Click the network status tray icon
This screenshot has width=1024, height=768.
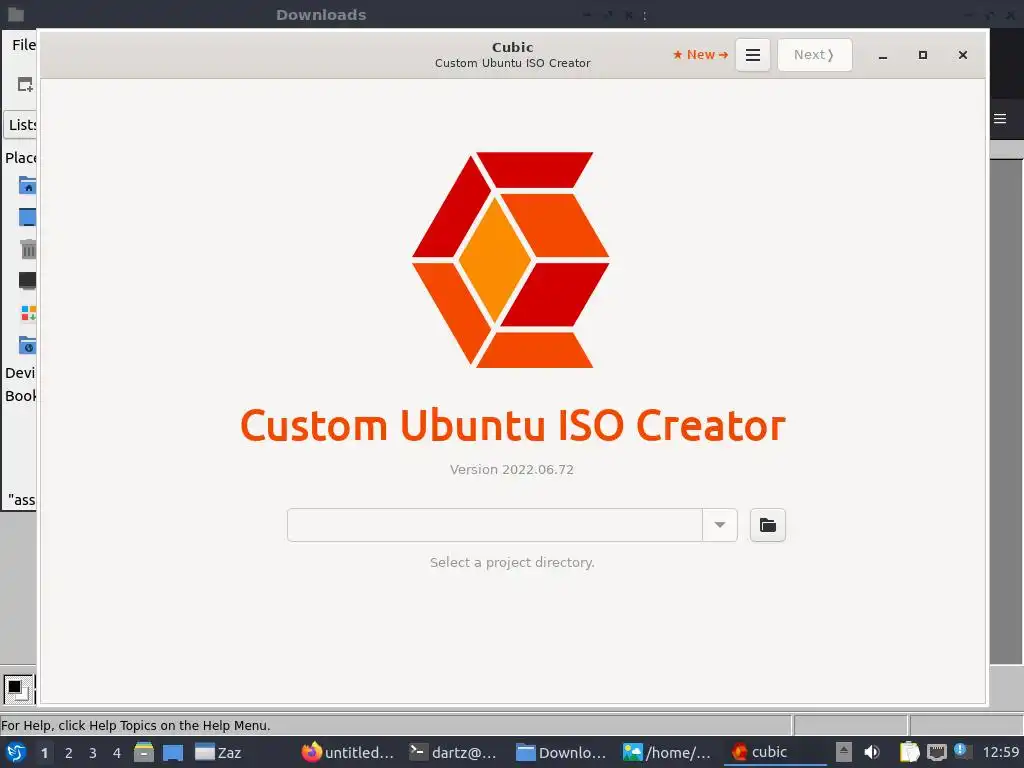point(936,752)
